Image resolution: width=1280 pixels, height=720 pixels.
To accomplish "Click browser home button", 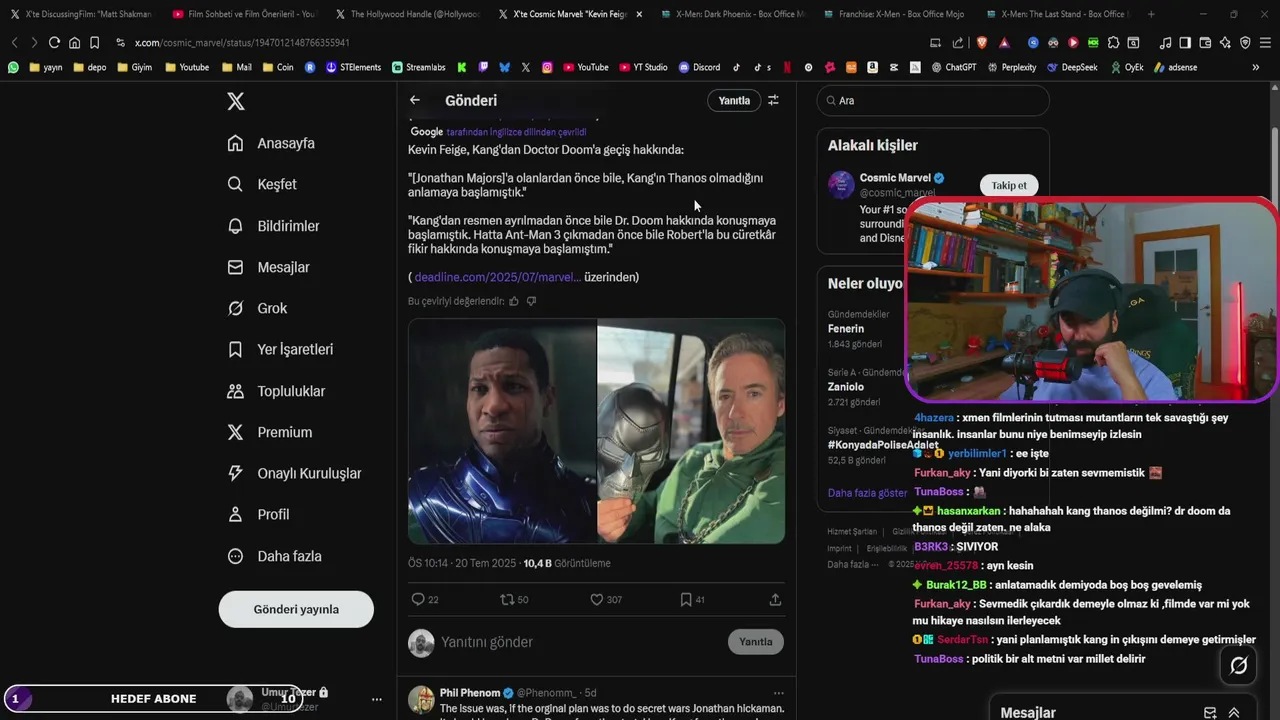I will (74, 42).
